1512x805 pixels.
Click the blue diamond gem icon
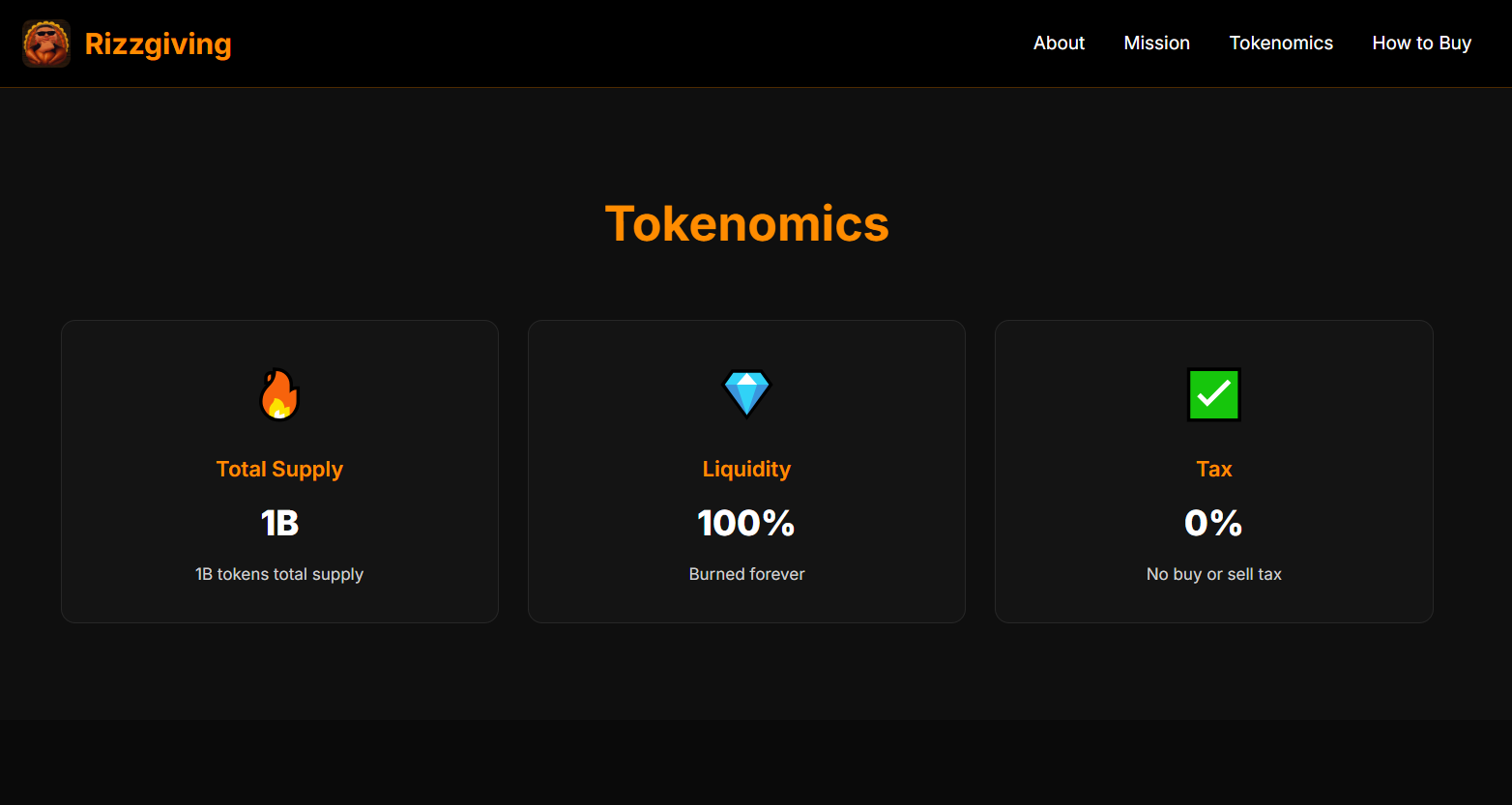746,394
